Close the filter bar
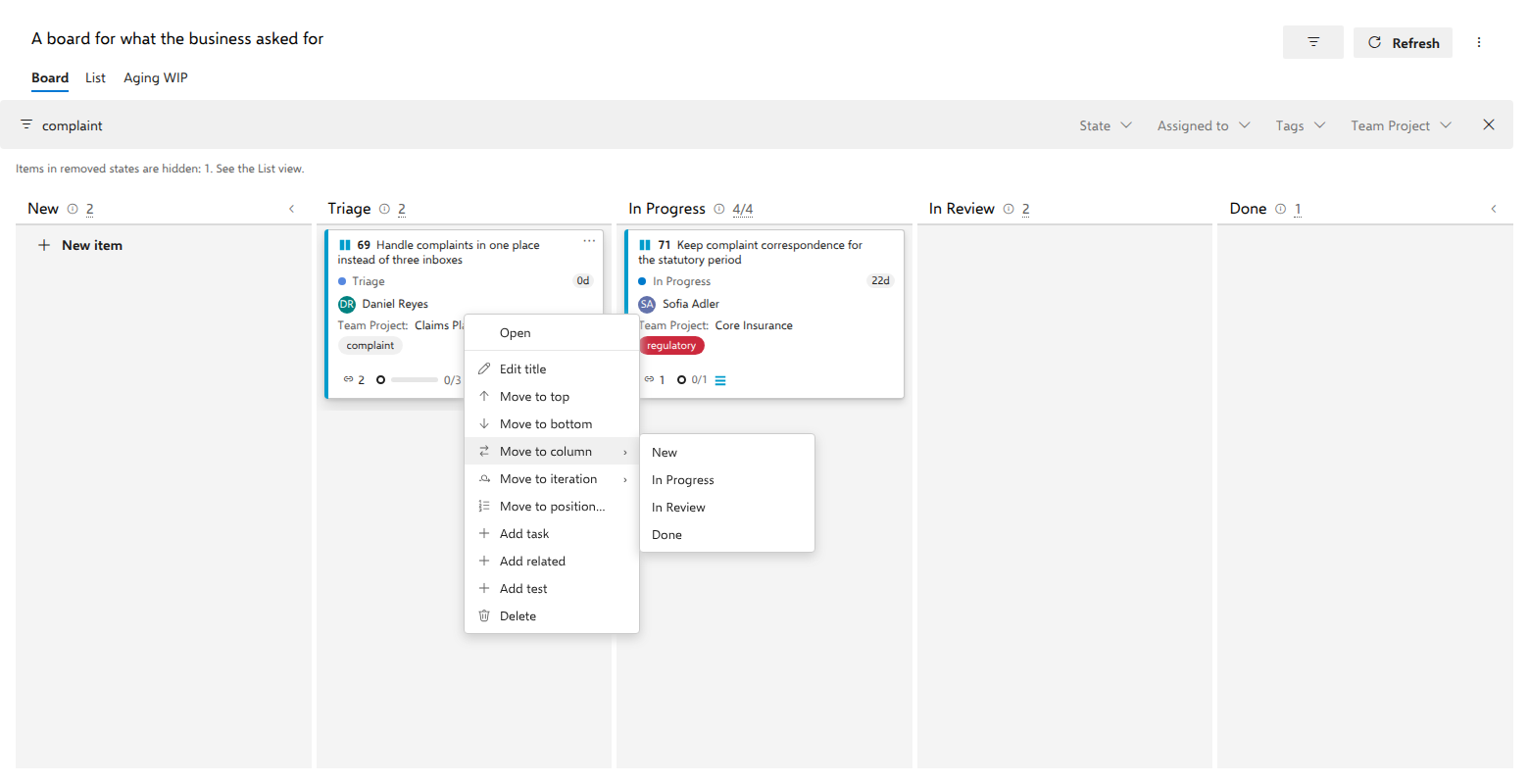 click(x=1489, y=124)
